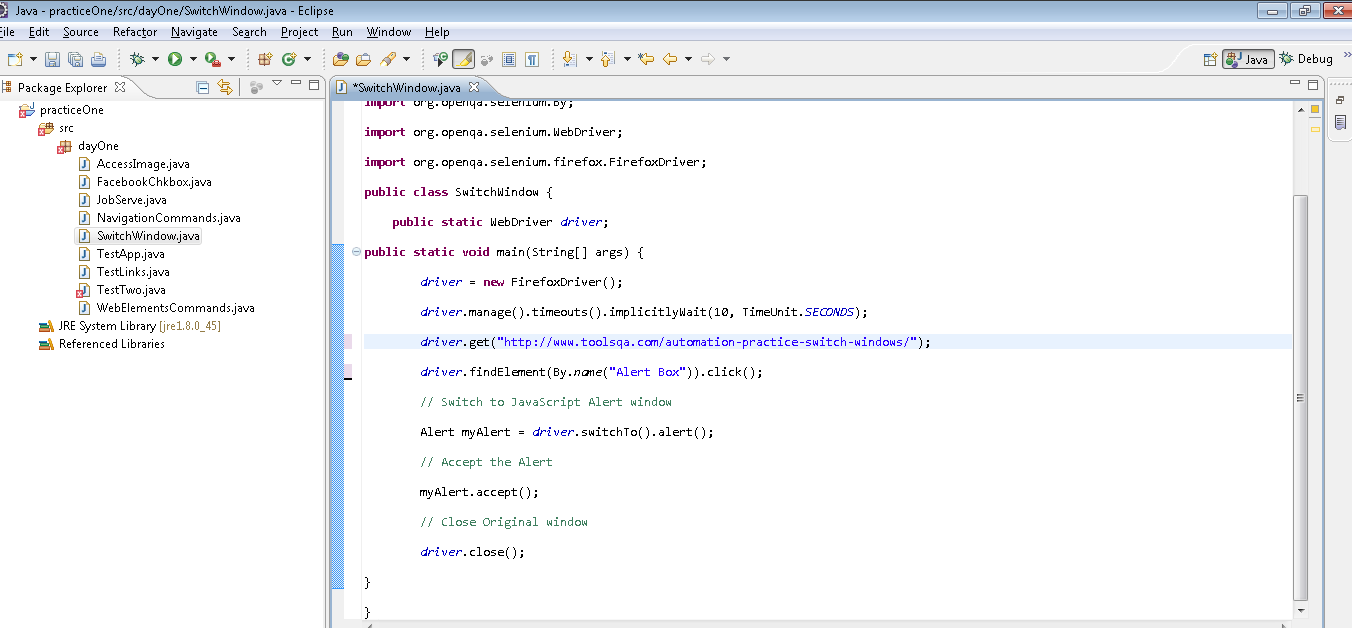Select WebElementsCommands.java in the tree
1352x628 pixels.
coord(175,308)
